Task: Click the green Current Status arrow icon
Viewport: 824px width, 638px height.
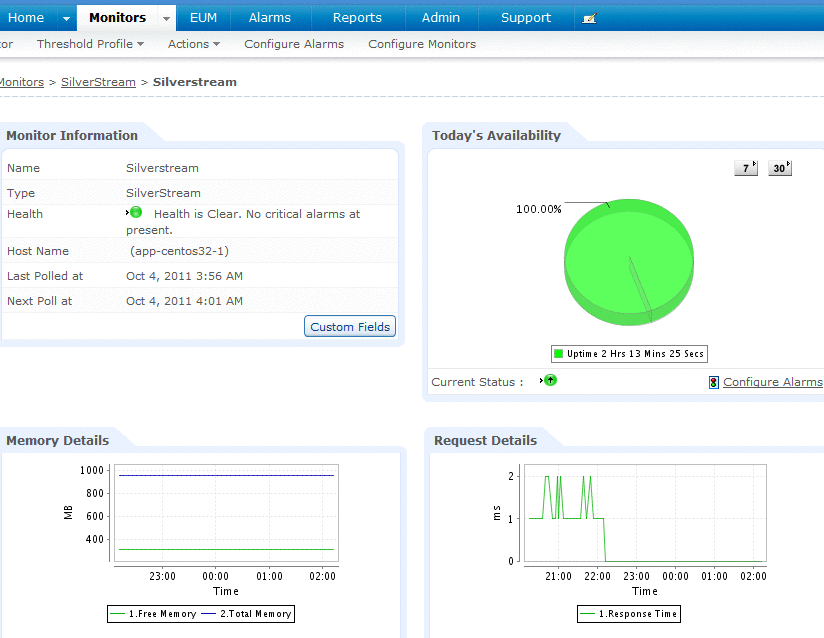Action: point(551,381)
